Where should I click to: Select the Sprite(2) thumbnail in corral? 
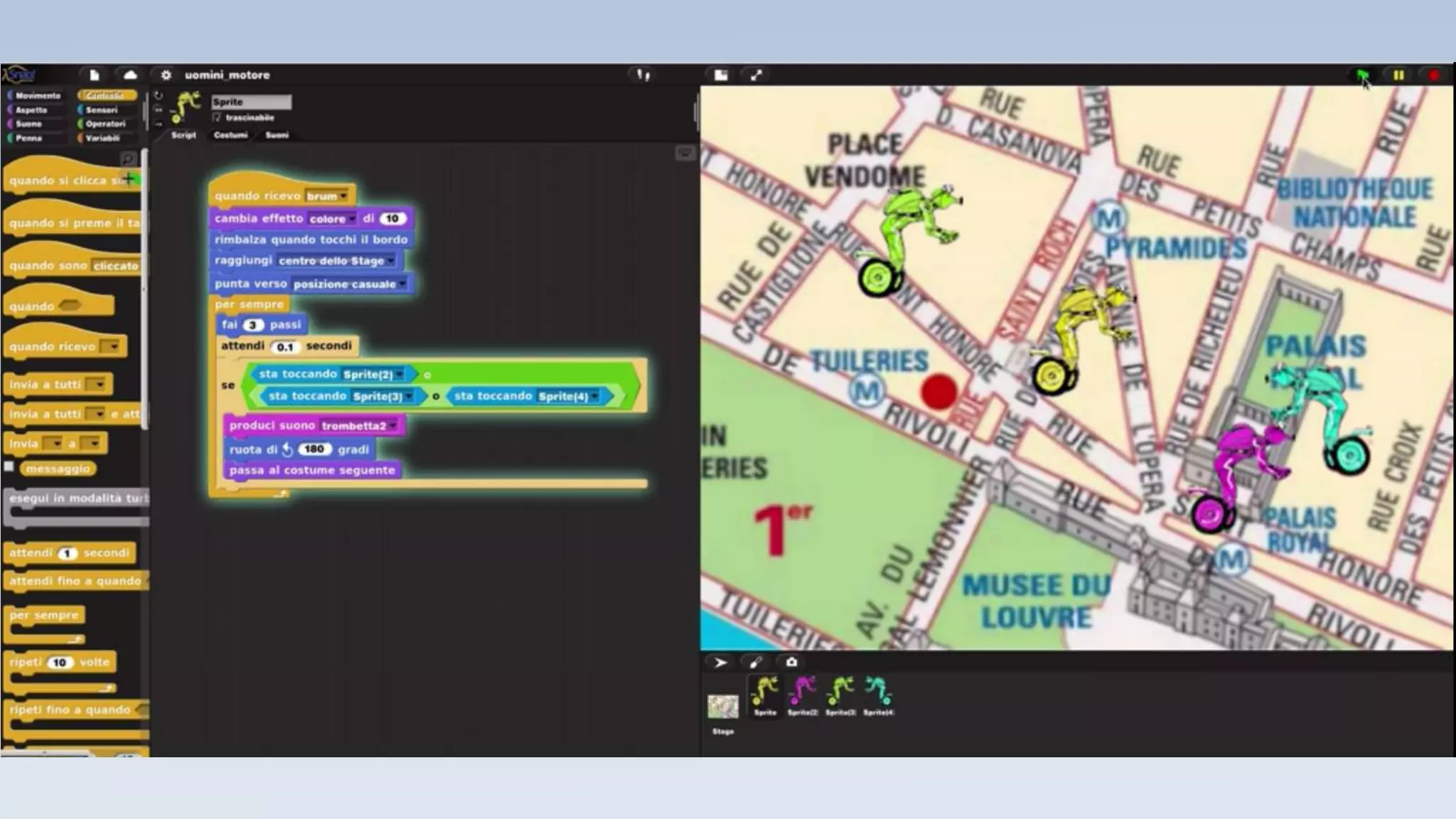803,695
